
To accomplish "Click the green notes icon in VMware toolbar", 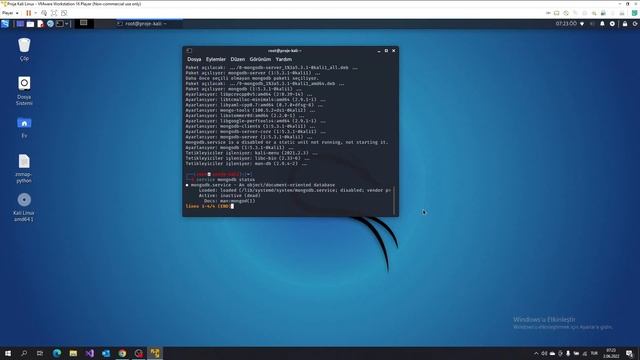I will [635, 13].
